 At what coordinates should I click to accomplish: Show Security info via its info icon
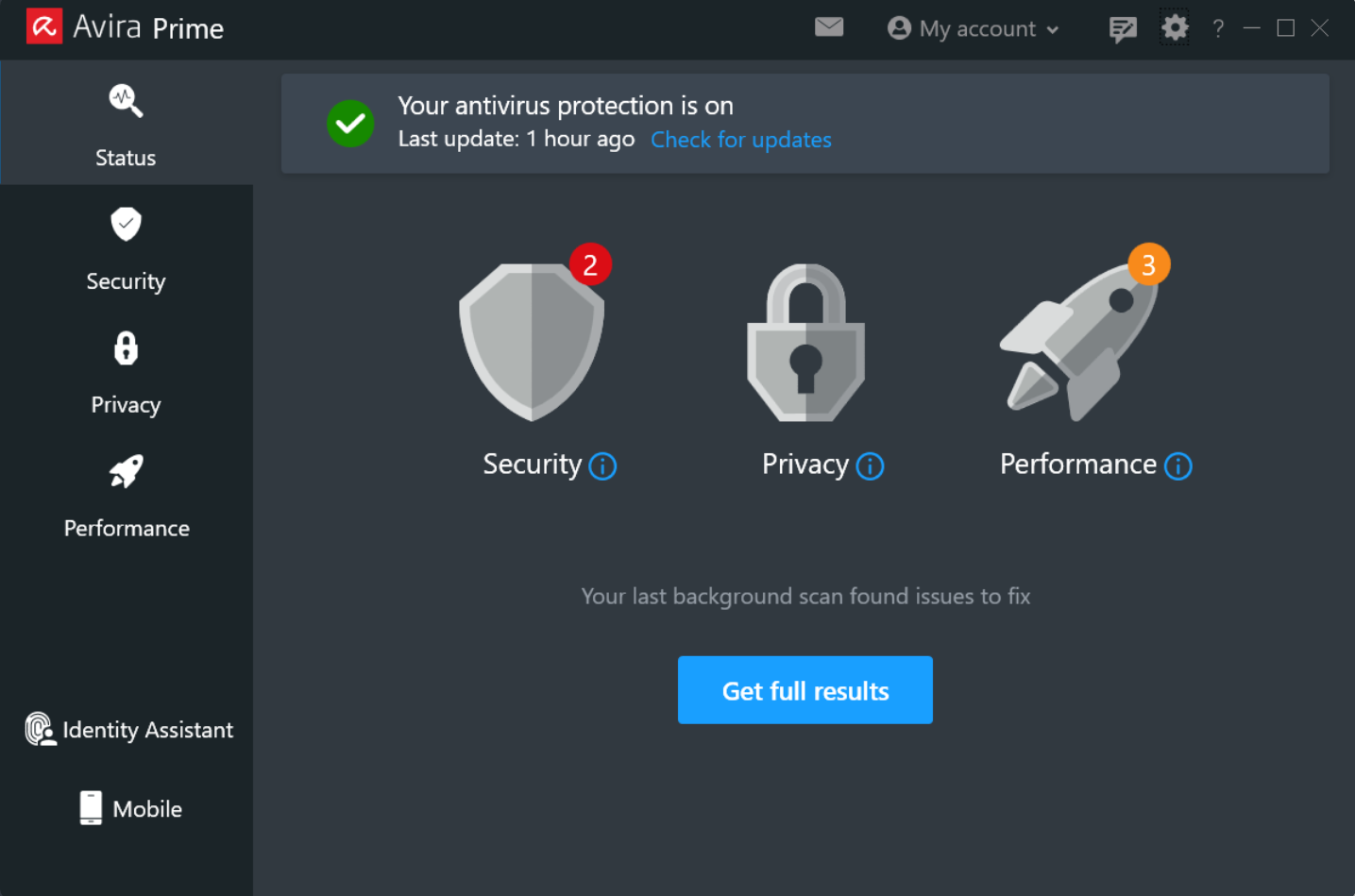603,465
